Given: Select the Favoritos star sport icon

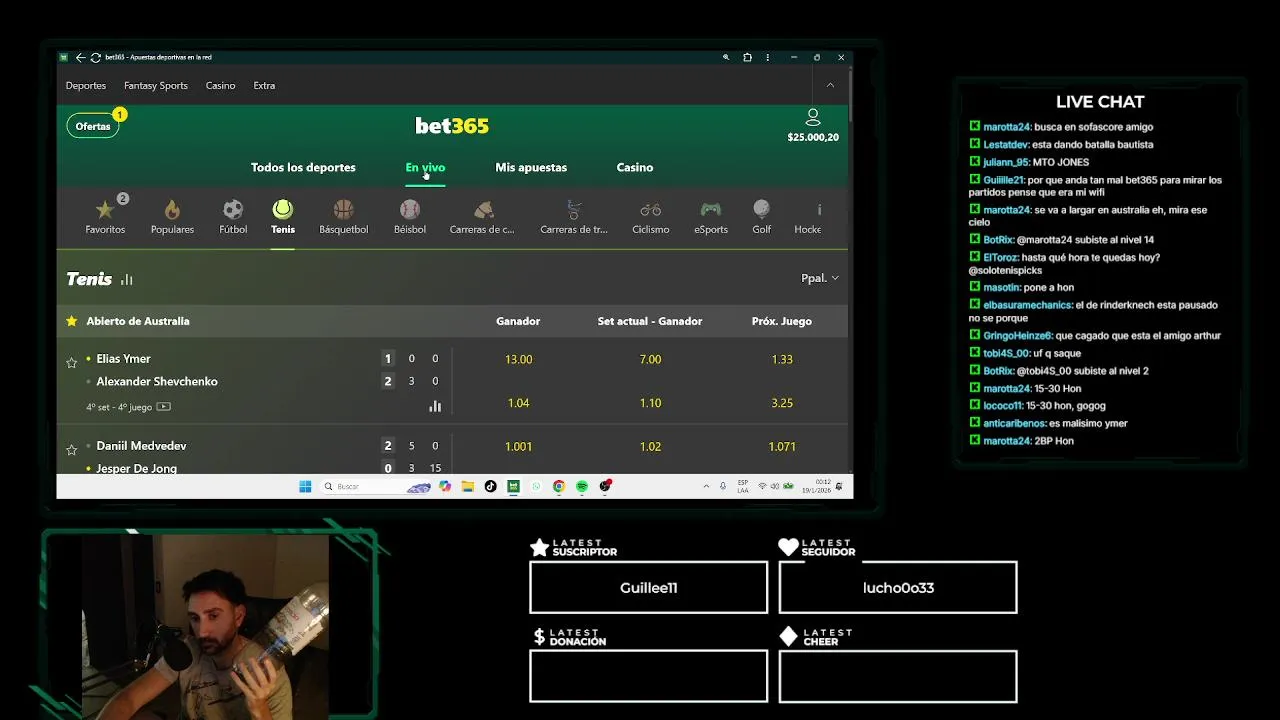Looking at the screenshot, I should (x=105, y=209).
